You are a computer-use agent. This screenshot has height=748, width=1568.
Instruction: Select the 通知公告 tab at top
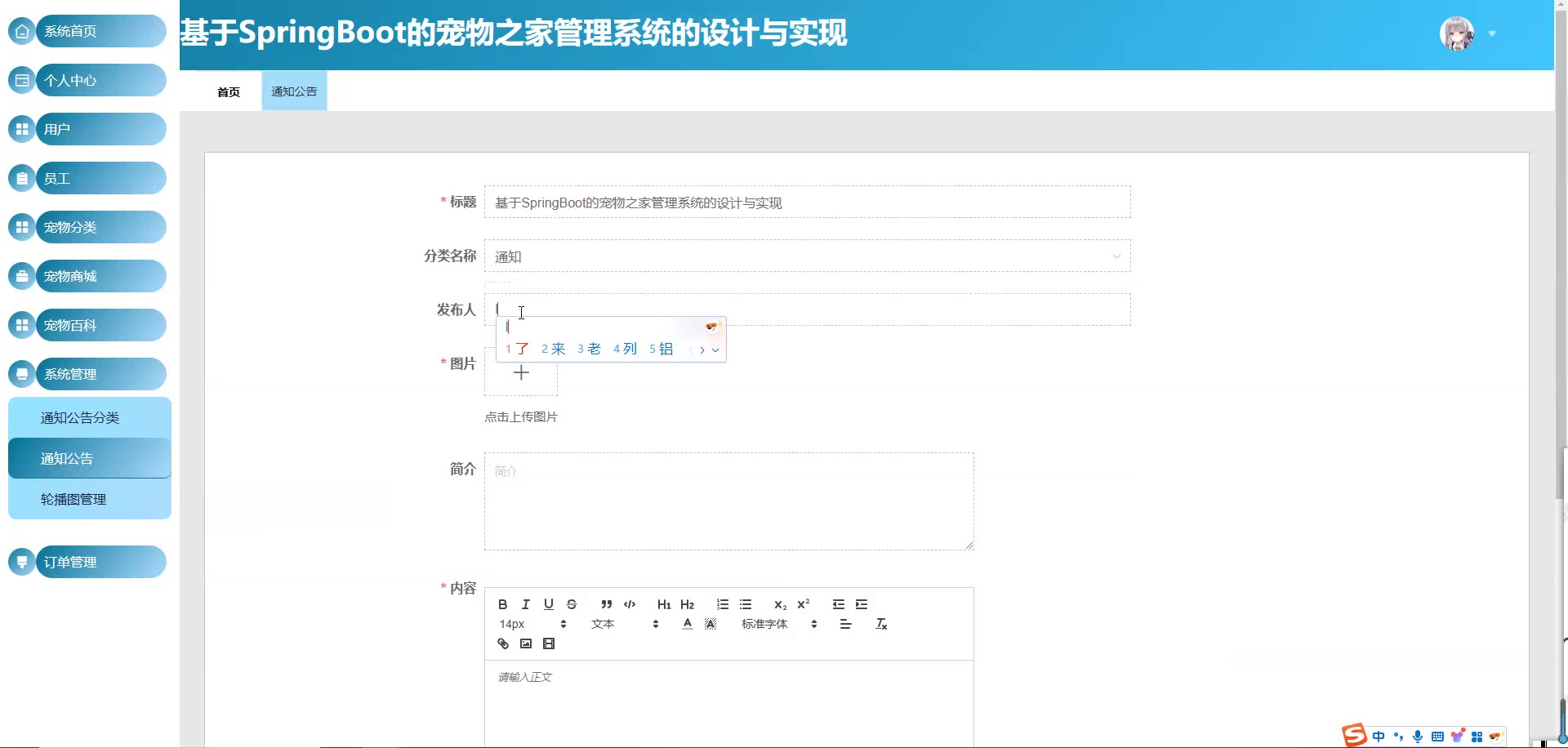click(294, 91)
